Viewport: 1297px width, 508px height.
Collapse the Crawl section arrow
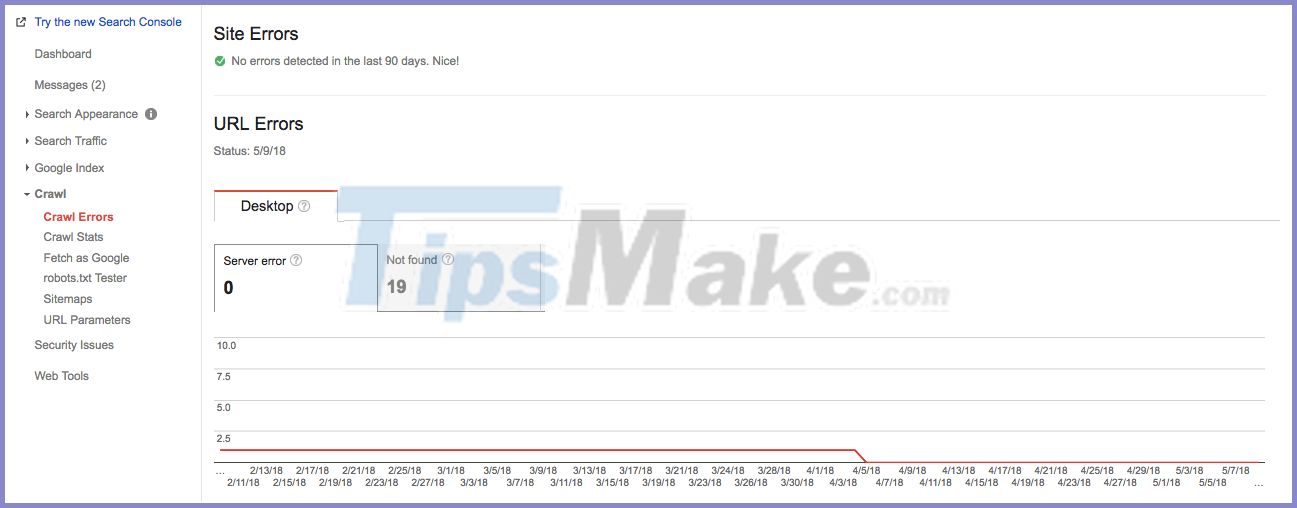[27, 194]
